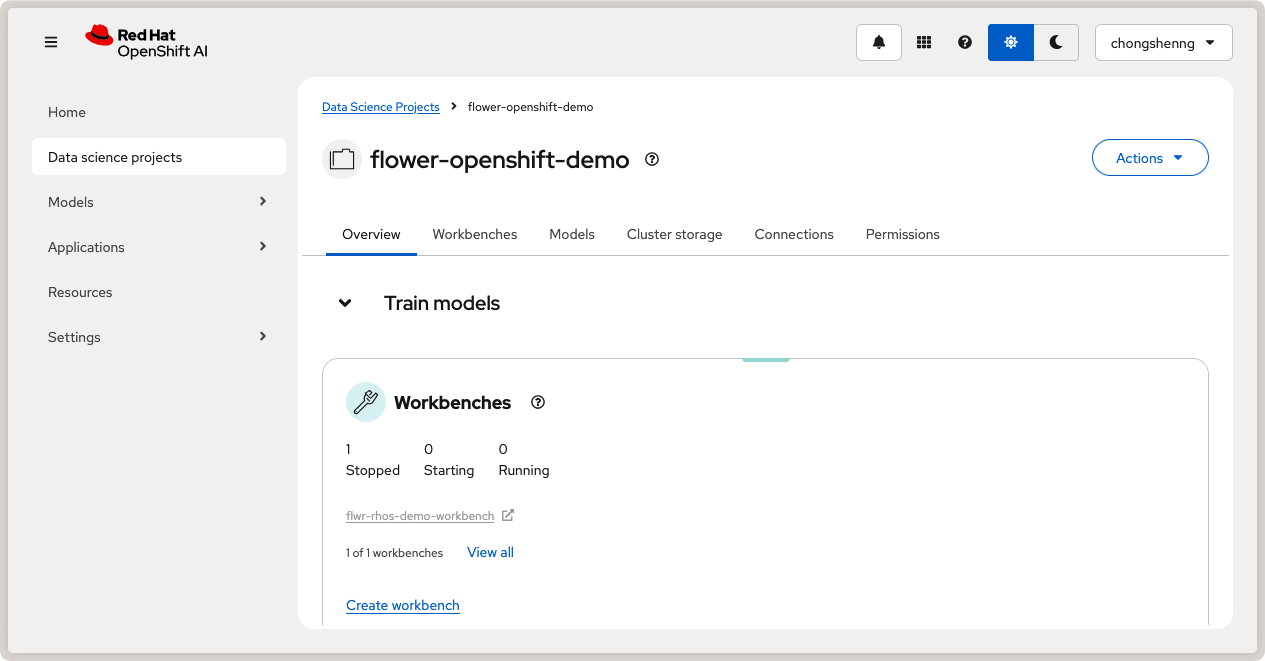Screen dimensions: 1265x661
Task: Click the Red Hat OpenShift AI logo
Action: pos(147,42)
